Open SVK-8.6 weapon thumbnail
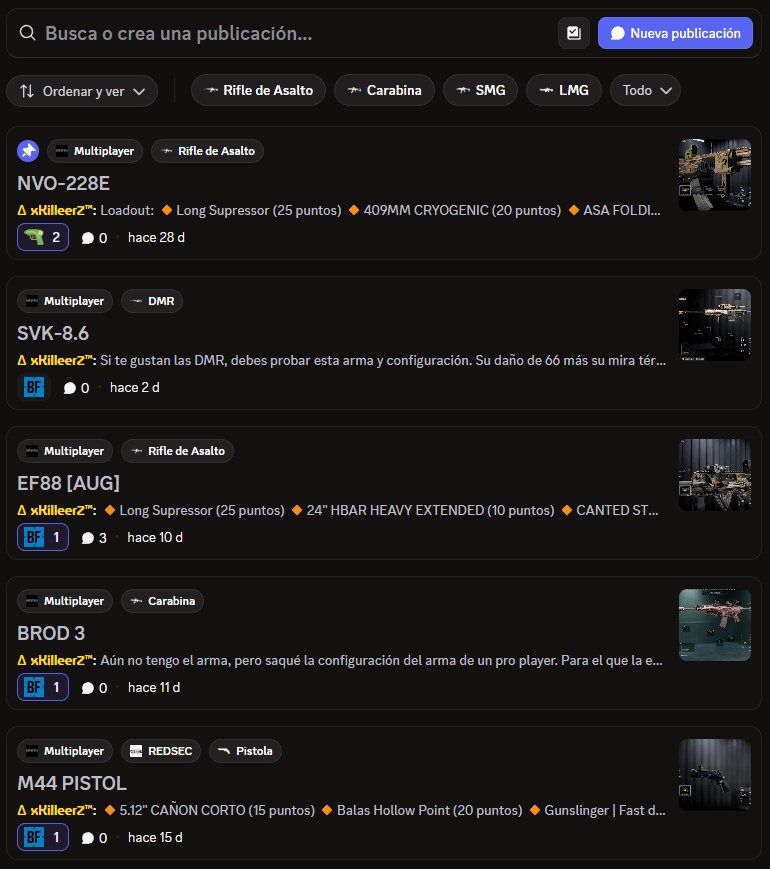Image resolution: width=770 pixels, height=869 pixels. coord(715,325)
